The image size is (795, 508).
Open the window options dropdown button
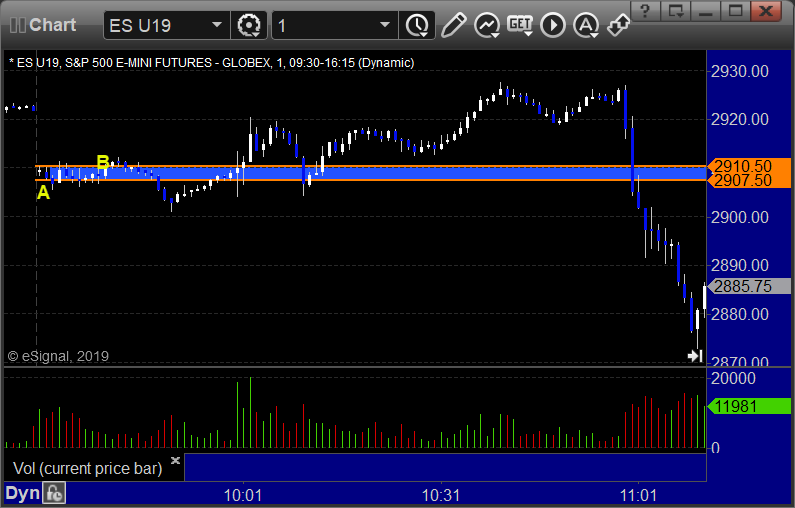click(676, 11)
